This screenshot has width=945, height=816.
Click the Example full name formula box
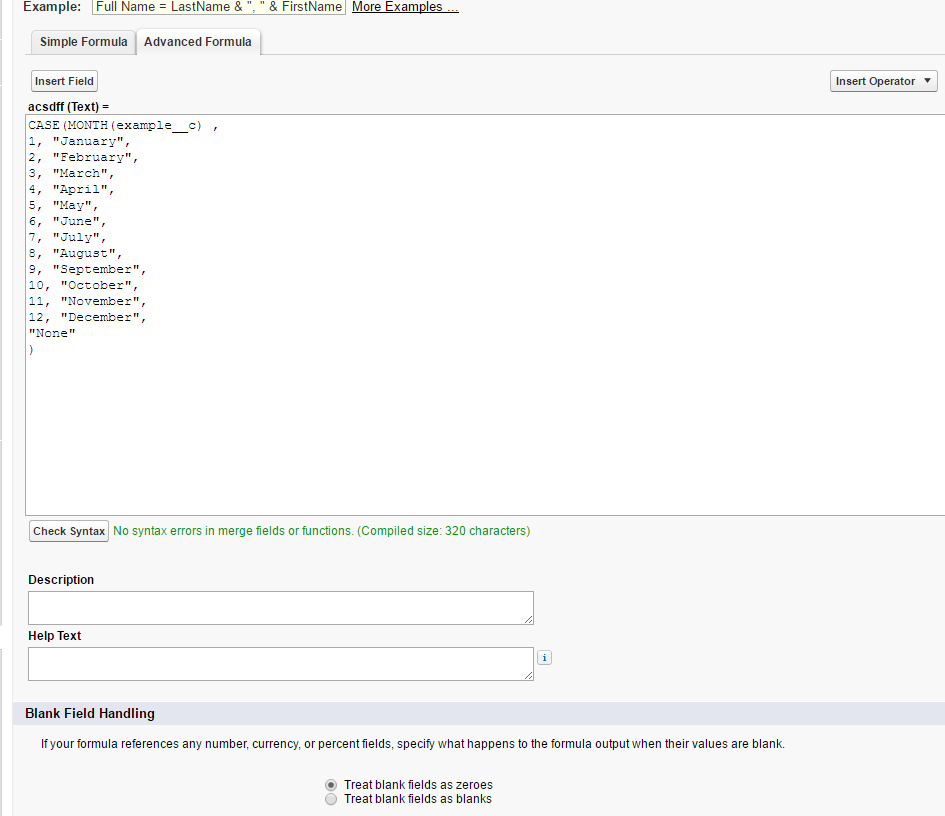pyautogui.click(x=219, y=7)
